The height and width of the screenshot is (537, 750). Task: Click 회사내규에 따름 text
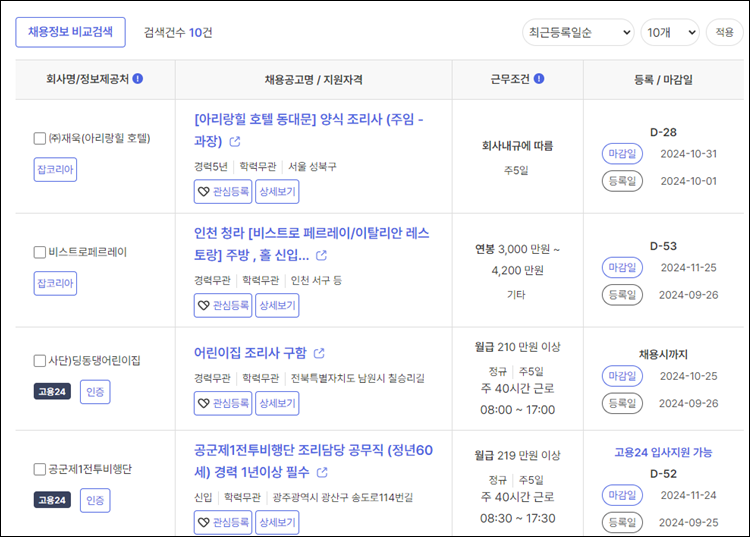pos(517,146)
